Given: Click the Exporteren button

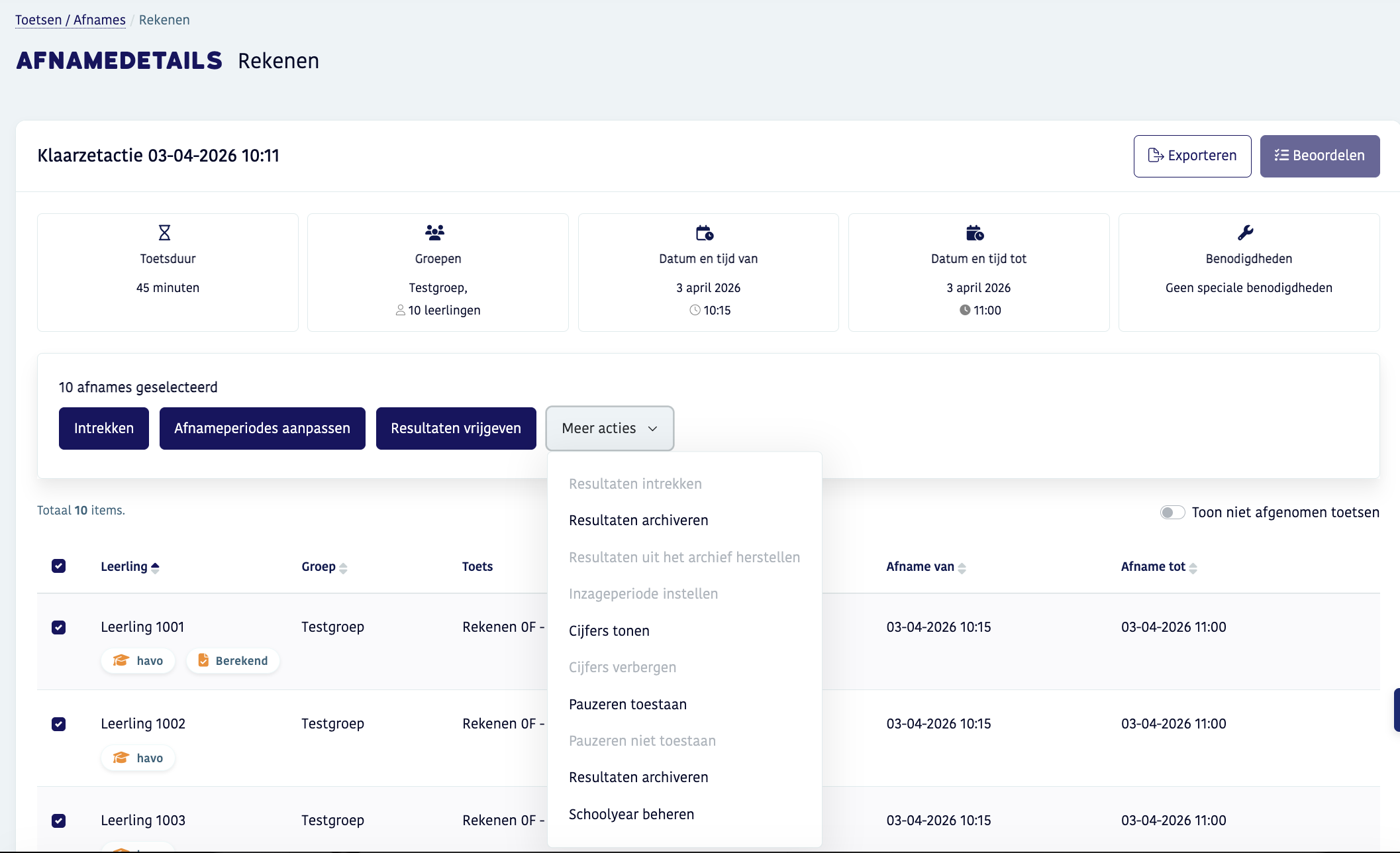Looking at the screenshot, I should 1192,156.
